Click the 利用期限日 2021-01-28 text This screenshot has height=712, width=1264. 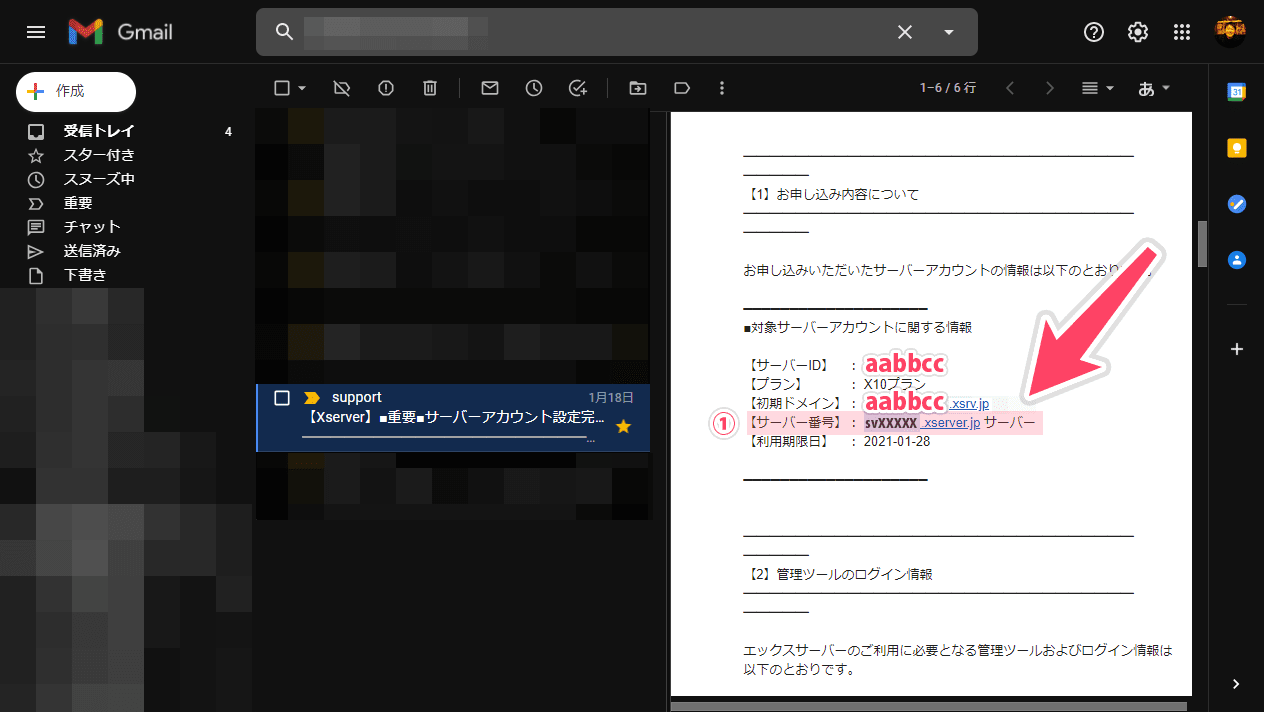837,442
